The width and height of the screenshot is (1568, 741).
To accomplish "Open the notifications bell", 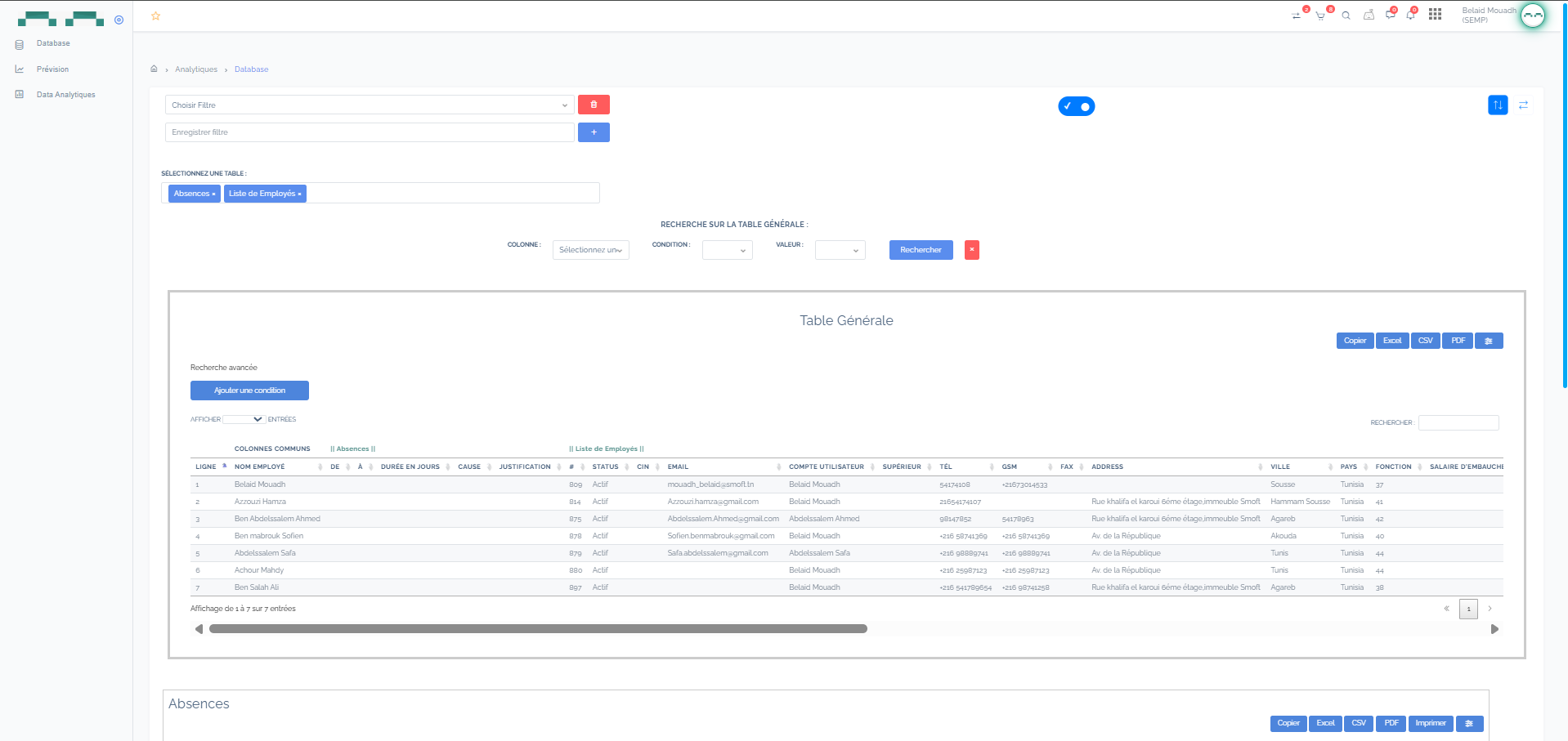I will pos(1410,16).
